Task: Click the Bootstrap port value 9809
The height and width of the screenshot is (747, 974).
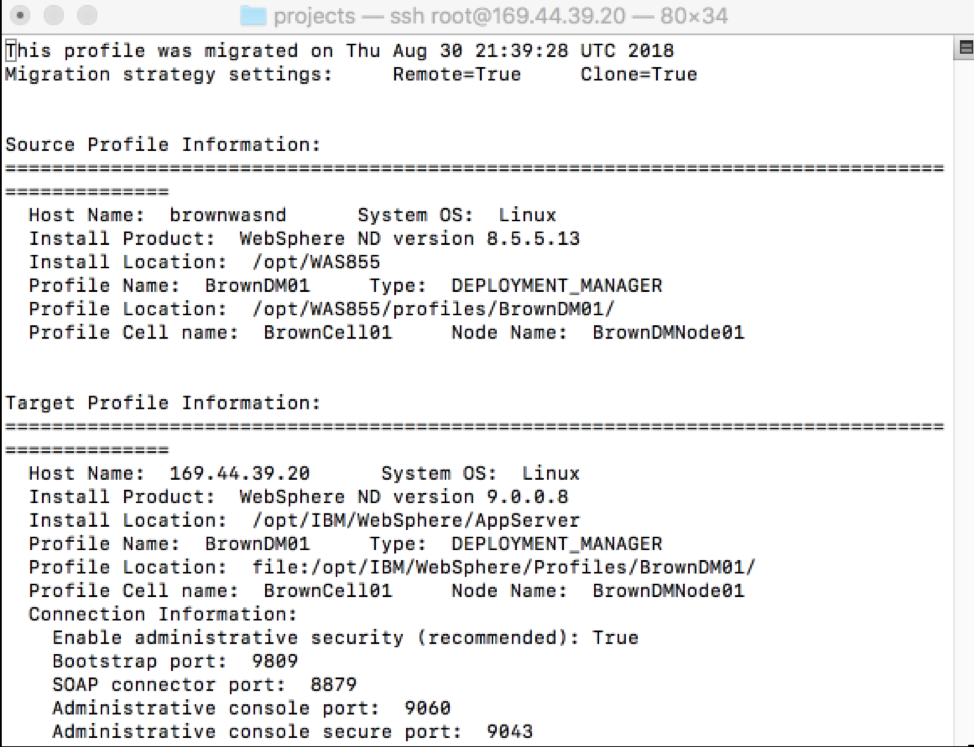Action: pyautogui.click(x=274, y=661)
